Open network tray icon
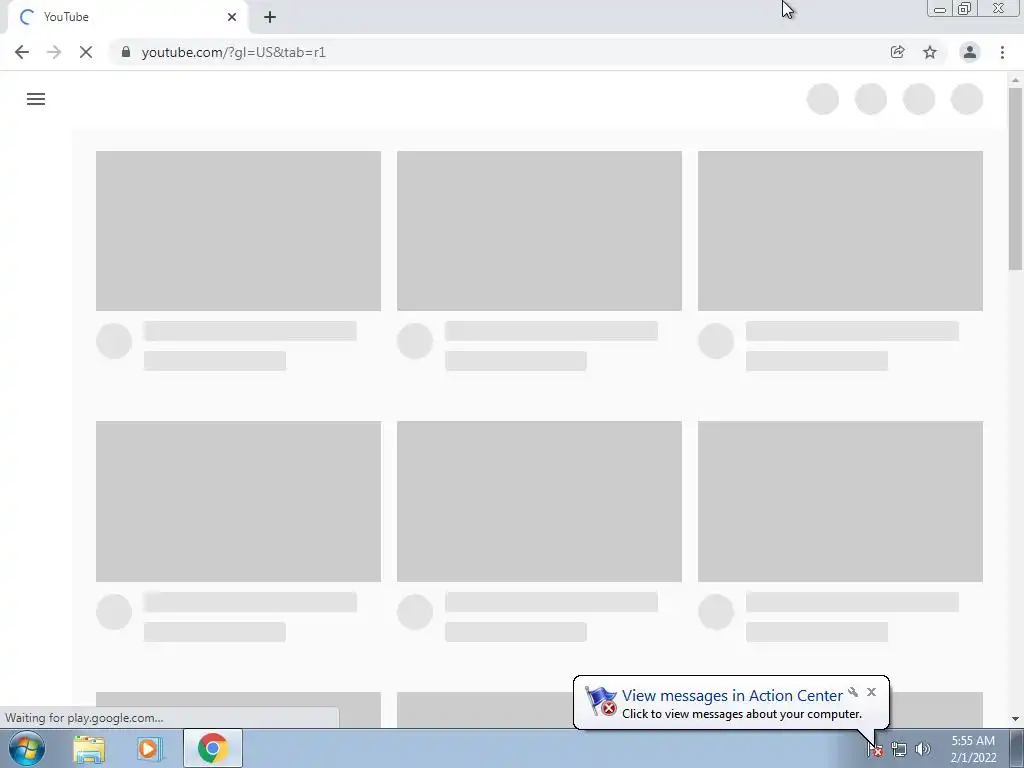Screen dimensions: 1024x768 click(899, 750)
